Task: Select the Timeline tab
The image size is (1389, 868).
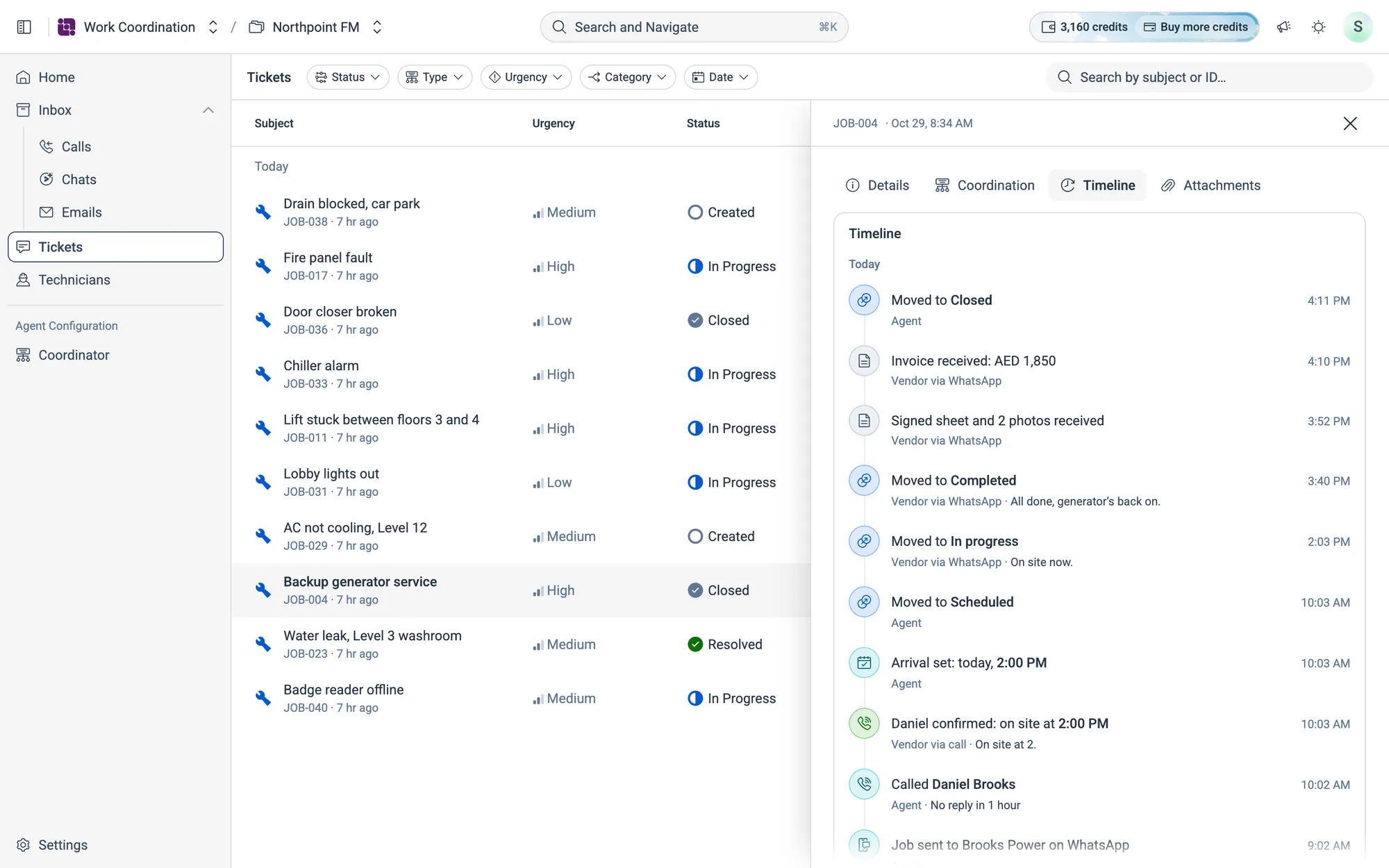Action: [1097, 185]
